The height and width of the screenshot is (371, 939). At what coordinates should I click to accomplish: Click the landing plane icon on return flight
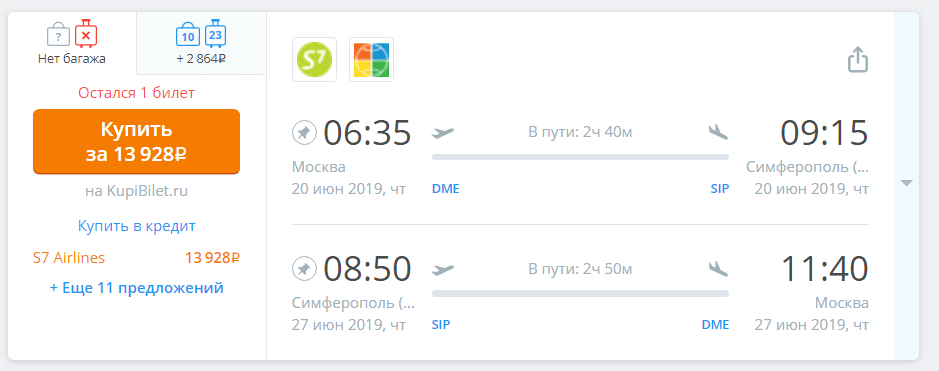pos(718,270)
